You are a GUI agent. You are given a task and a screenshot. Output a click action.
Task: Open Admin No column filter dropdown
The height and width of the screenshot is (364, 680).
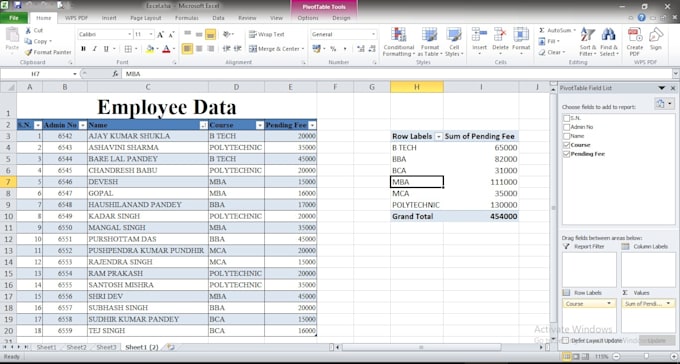[x=82, y=125]
